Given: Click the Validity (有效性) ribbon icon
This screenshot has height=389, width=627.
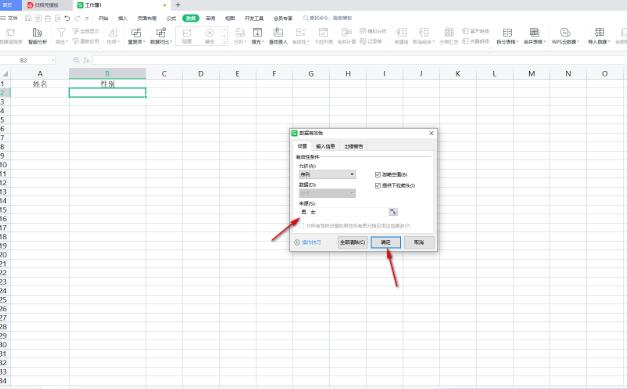Looking at the screenshot, I should pyautogui.click(x=300, y=32).
